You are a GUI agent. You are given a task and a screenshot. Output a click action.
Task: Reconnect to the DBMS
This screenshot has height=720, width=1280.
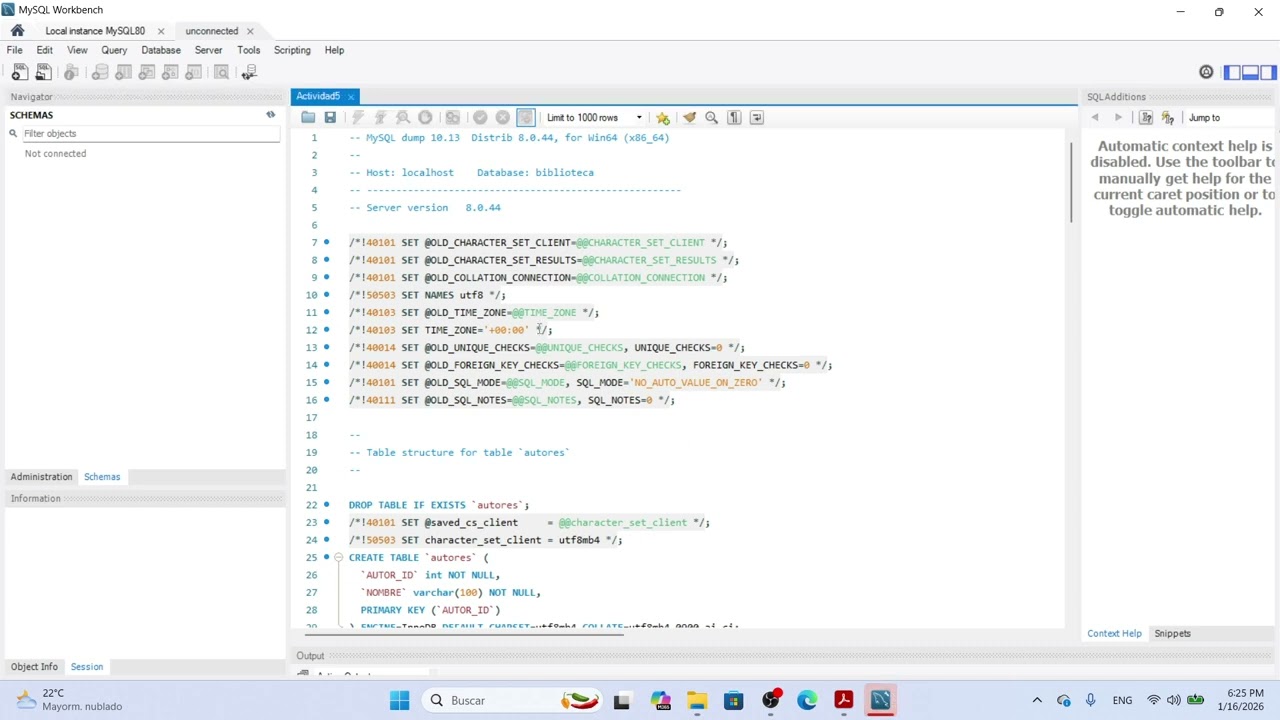pos(249,72)
